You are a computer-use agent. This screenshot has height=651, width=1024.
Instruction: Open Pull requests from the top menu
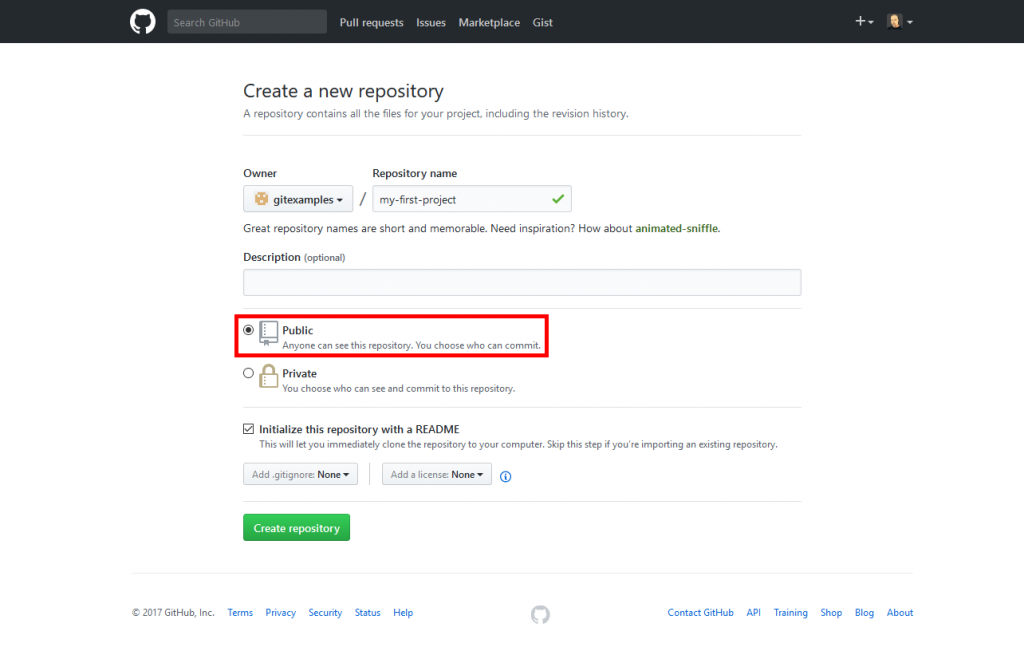(371, 22)
